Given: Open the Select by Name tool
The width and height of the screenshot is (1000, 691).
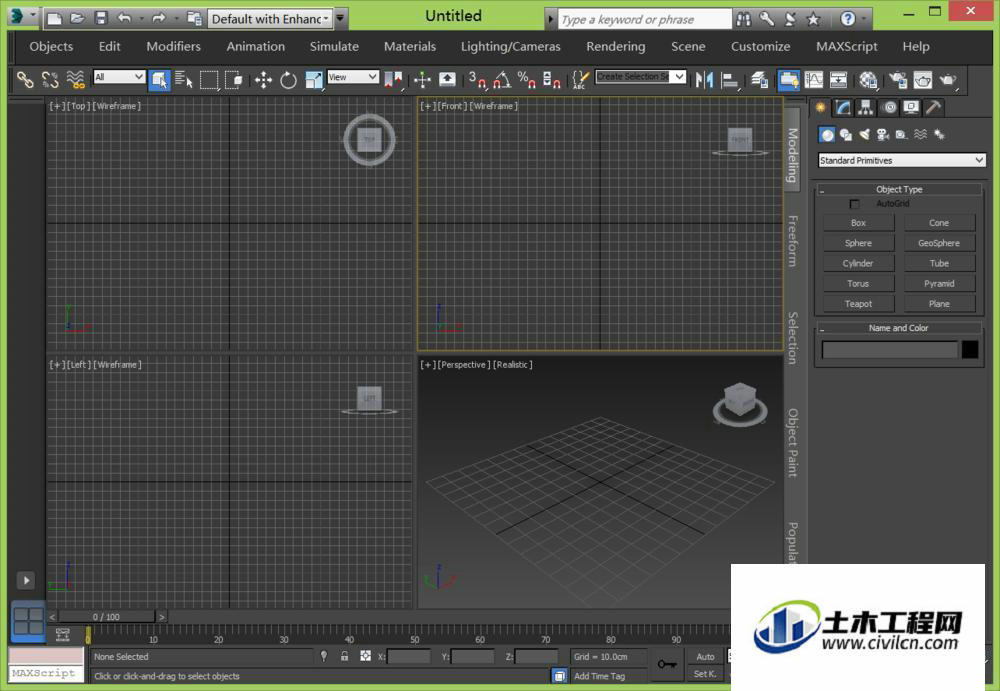Looking at the screenshot, I should tap(184, 80).
